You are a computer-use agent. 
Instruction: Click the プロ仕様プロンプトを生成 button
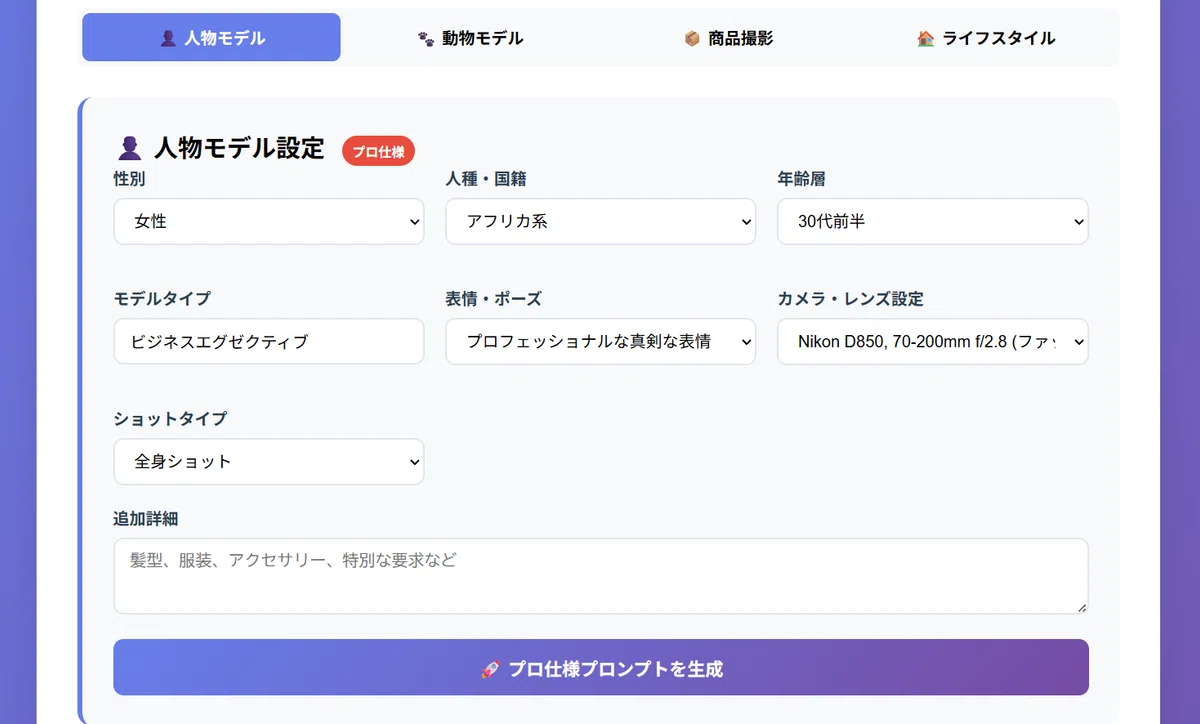coord(601,667)
